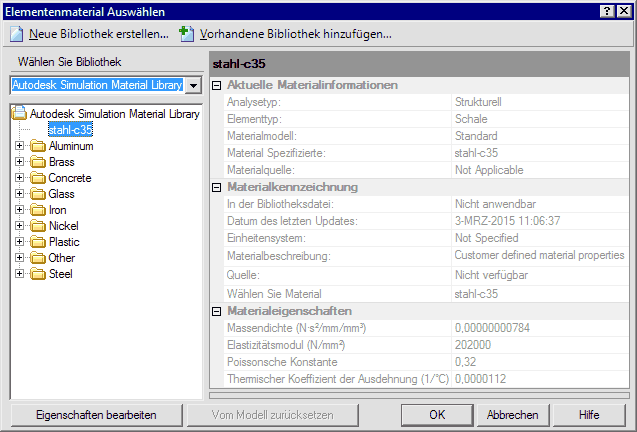This screenshot has height=432, width=637.
Task: Click the new library creation icon
Action: pos(17,34)
